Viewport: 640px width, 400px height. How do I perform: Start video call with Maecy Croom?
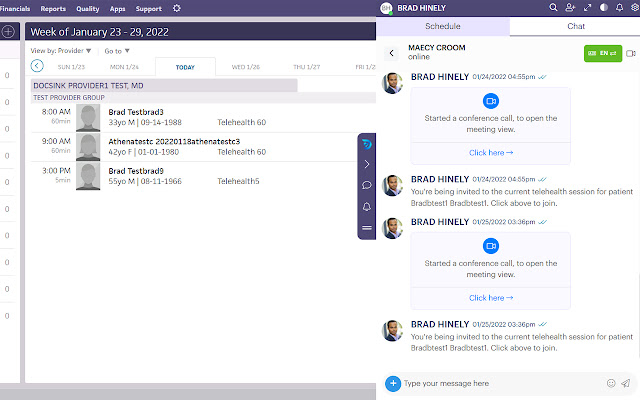click(x=631, y=53)
